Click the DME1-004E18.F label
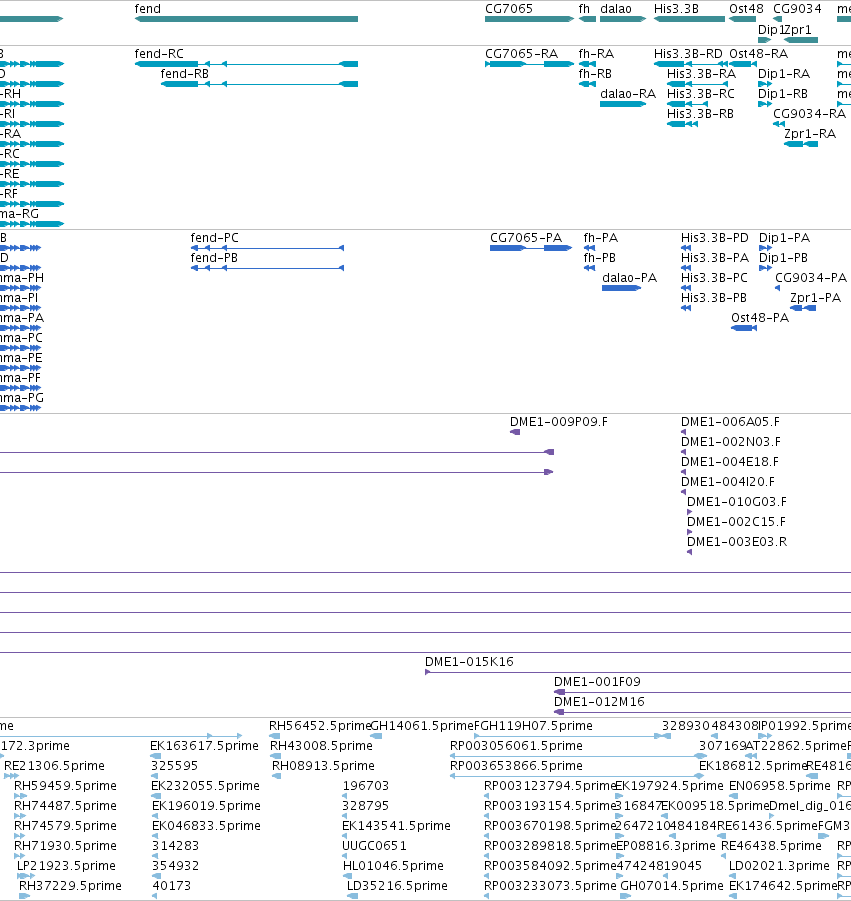 730,462
